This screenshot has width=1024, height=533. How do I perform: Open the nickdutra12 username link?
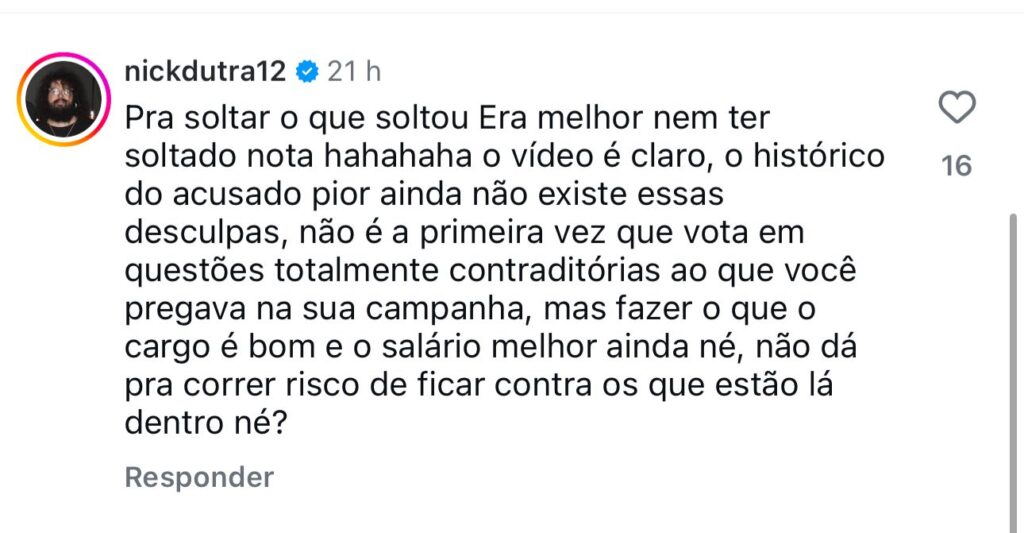coord(205,71)
